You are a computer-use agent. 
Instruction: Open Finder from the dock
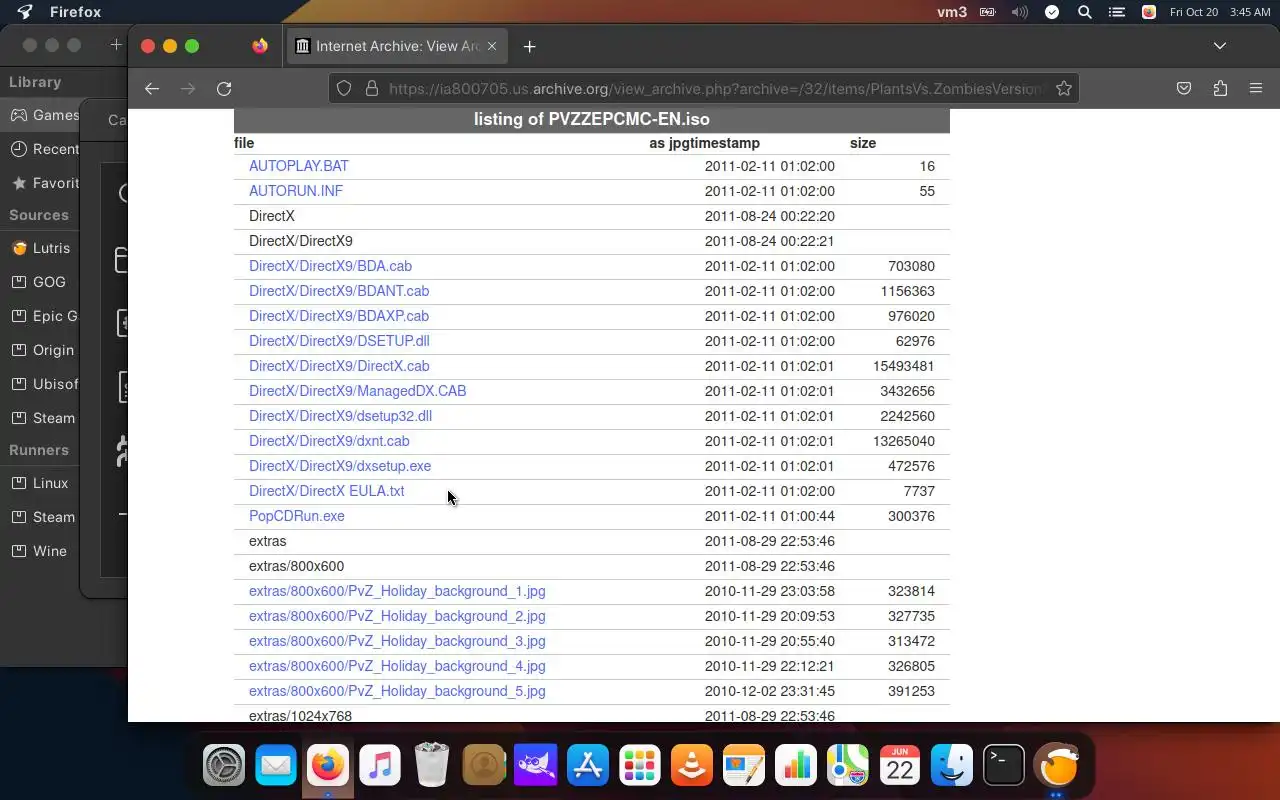(x=952, y=766)
